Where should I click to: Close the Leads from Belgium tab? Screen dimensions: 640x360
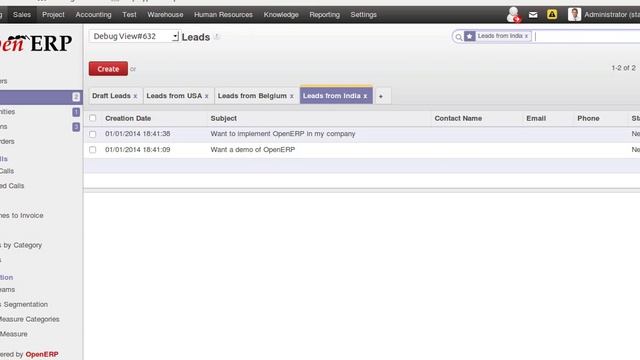click(x=291, y=96)
